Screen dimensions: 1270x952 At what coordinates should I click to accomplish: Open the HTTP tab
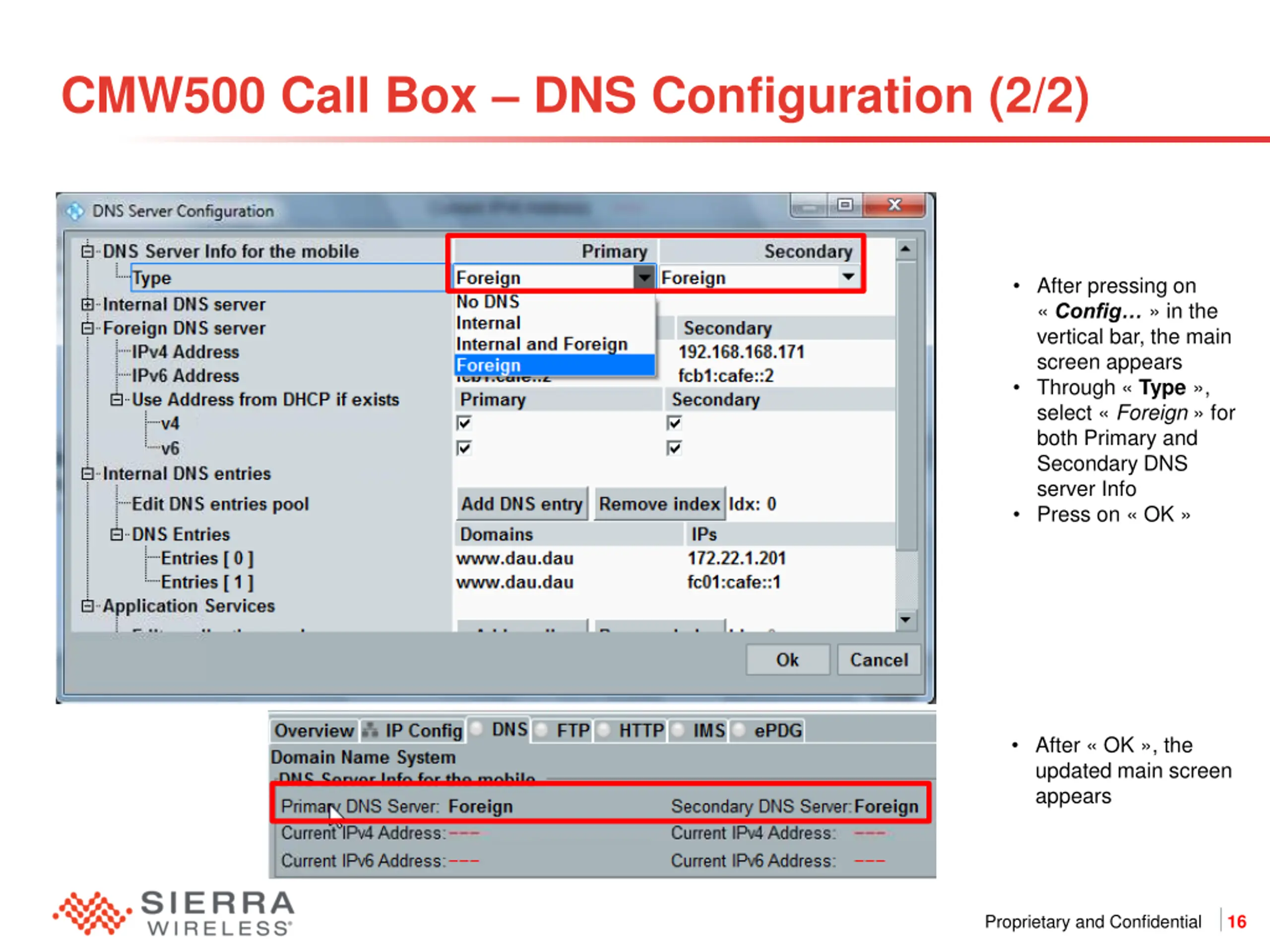[631, 730]
